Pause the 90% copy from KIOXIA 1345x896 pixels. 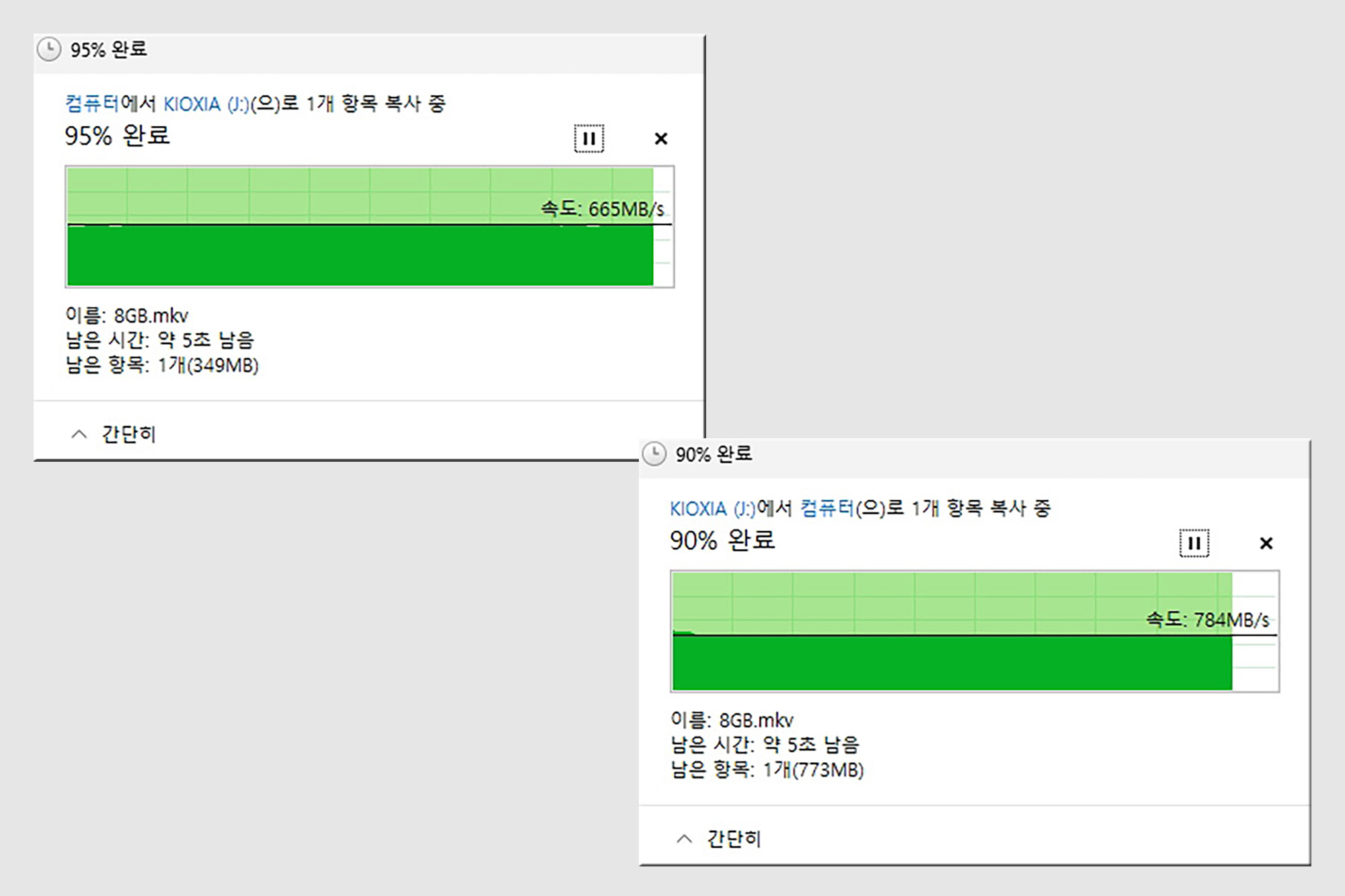coord(1194,543)
